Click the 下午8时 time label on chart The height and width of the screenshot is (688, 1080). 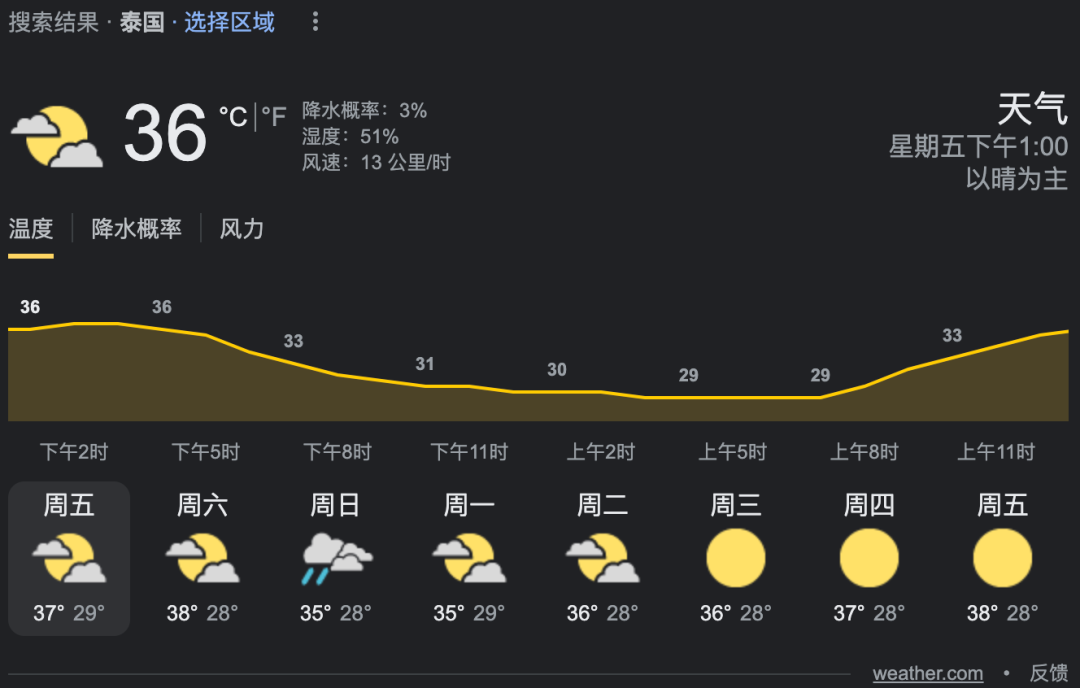tap(337, 452)
